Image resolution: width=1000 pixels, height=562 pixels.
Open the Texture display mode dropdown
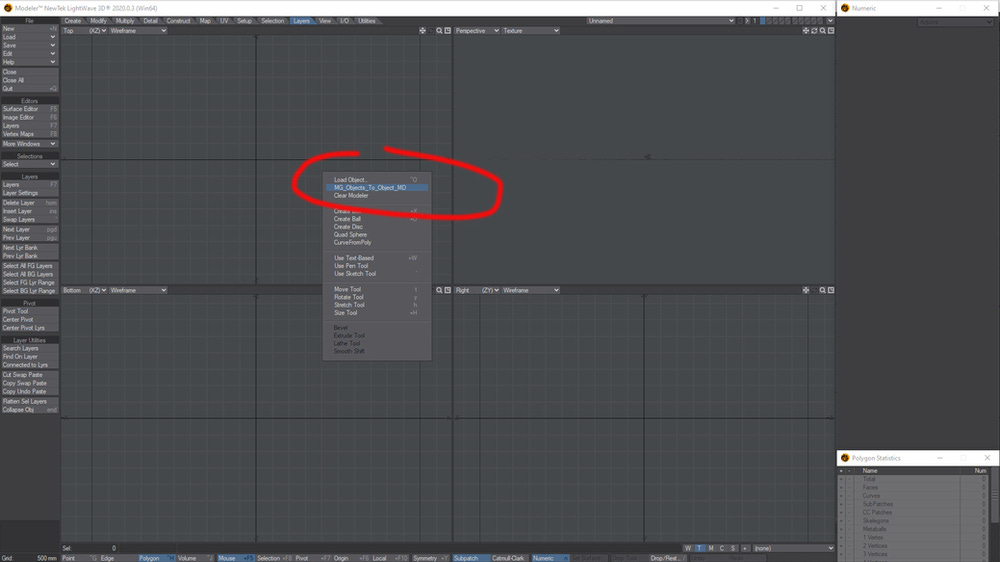(531, 31)
